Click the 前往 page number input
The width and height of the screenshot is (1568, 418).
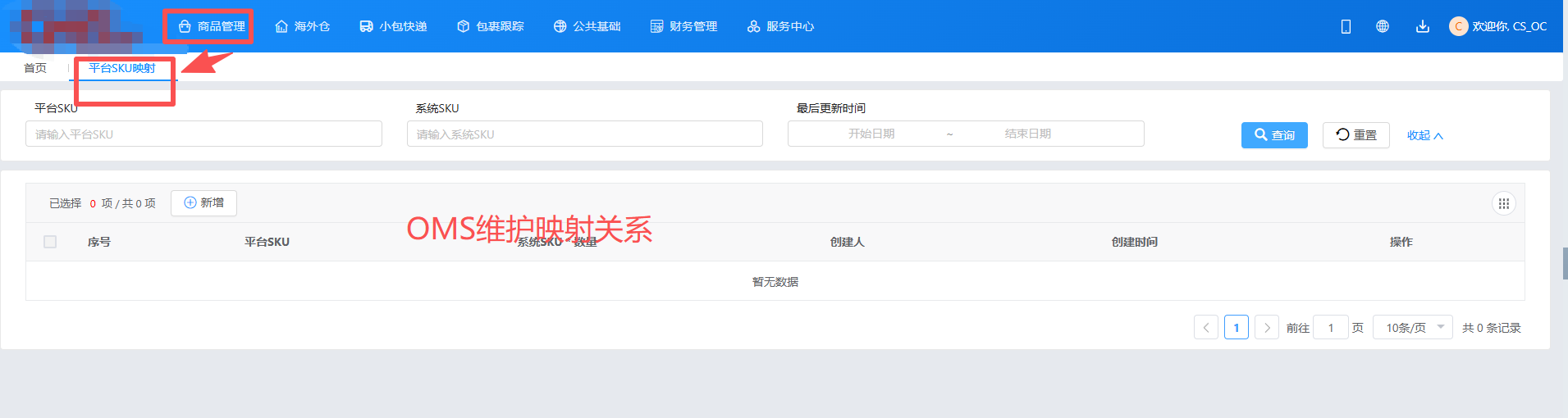click(x=1330, y=327)
